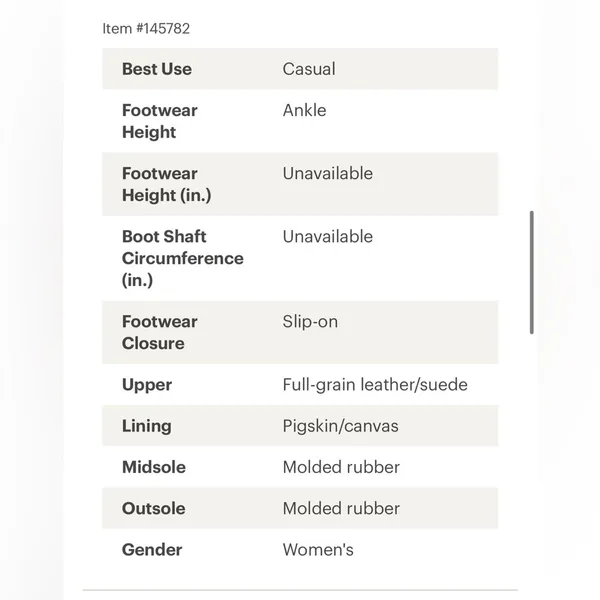Click the Women's value
Image resolution: width=600 pixels, height=600 pixels.
(x=318, y=550)
